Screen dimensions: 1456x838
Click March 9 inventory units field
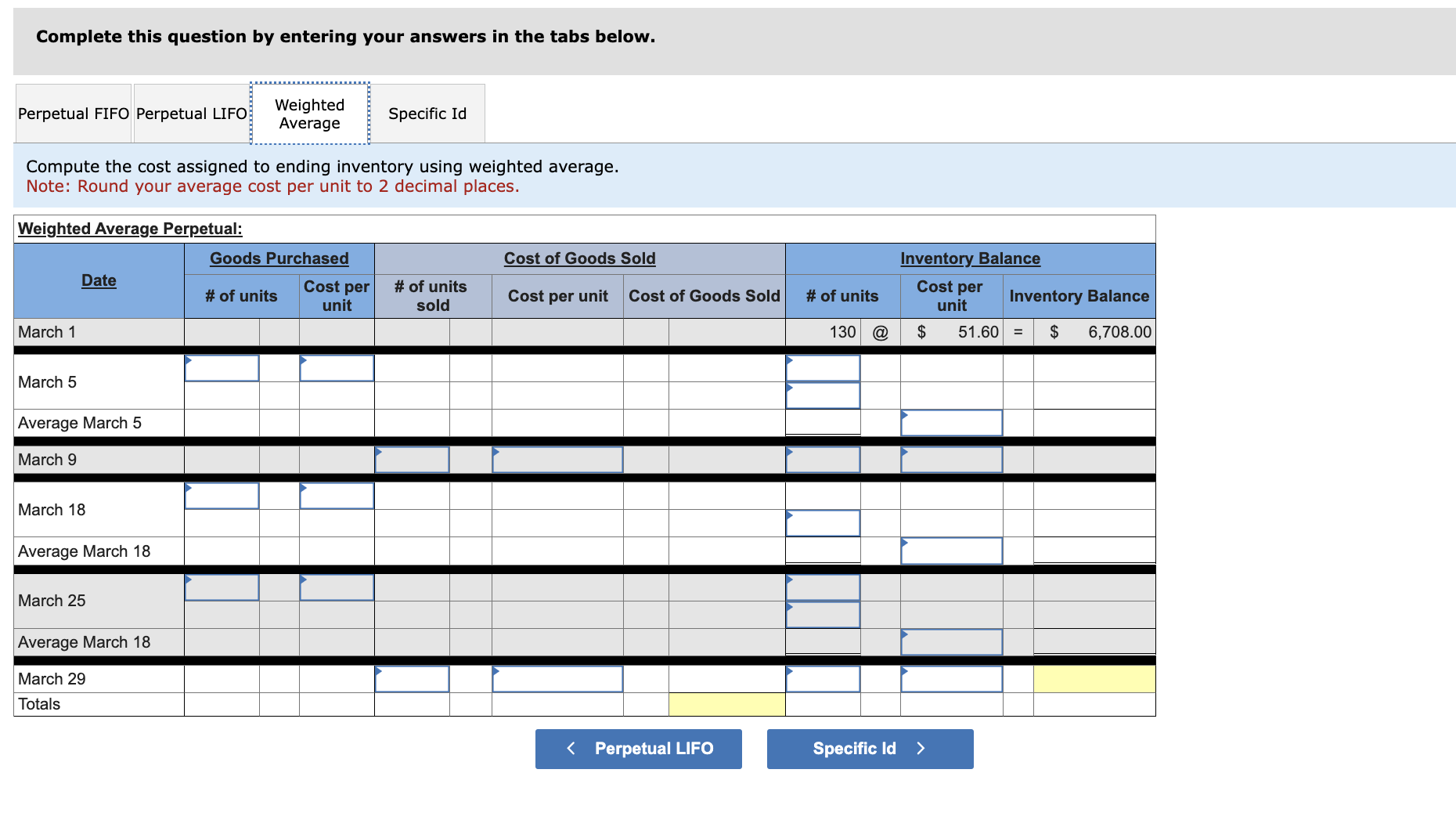coord(823,460)
